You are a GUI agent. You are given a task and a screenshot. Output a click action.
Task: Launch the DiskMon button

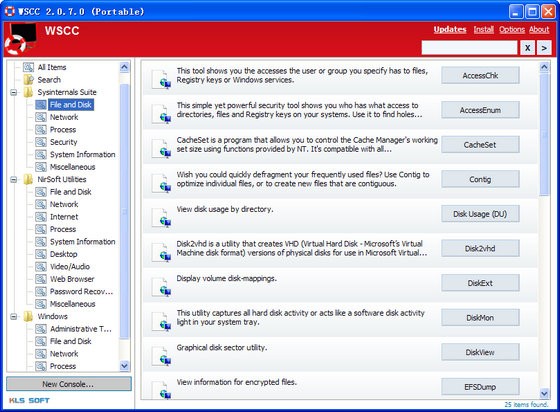(480, 318)
